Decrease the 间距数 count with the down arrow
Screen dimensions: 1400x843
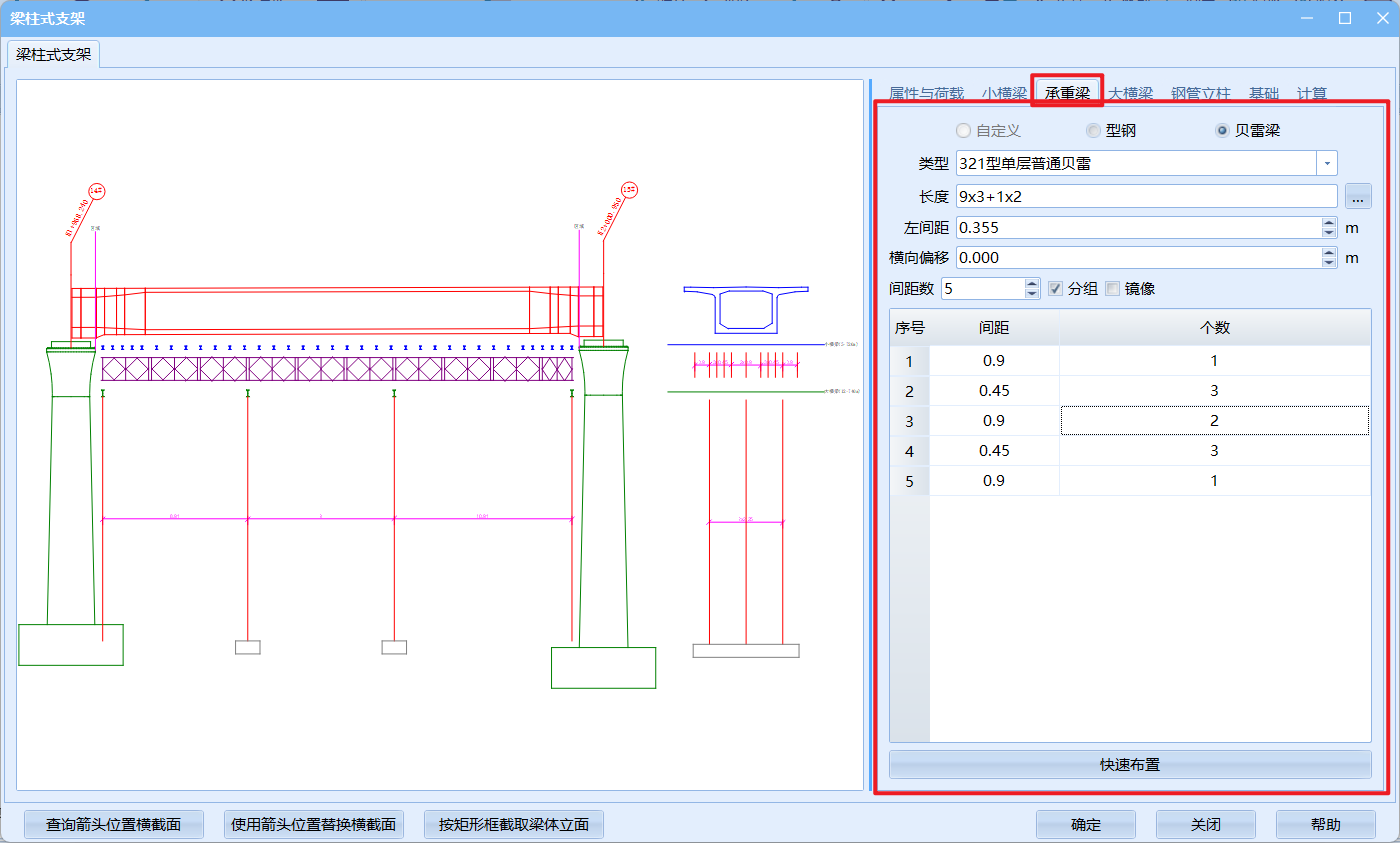1033,294
